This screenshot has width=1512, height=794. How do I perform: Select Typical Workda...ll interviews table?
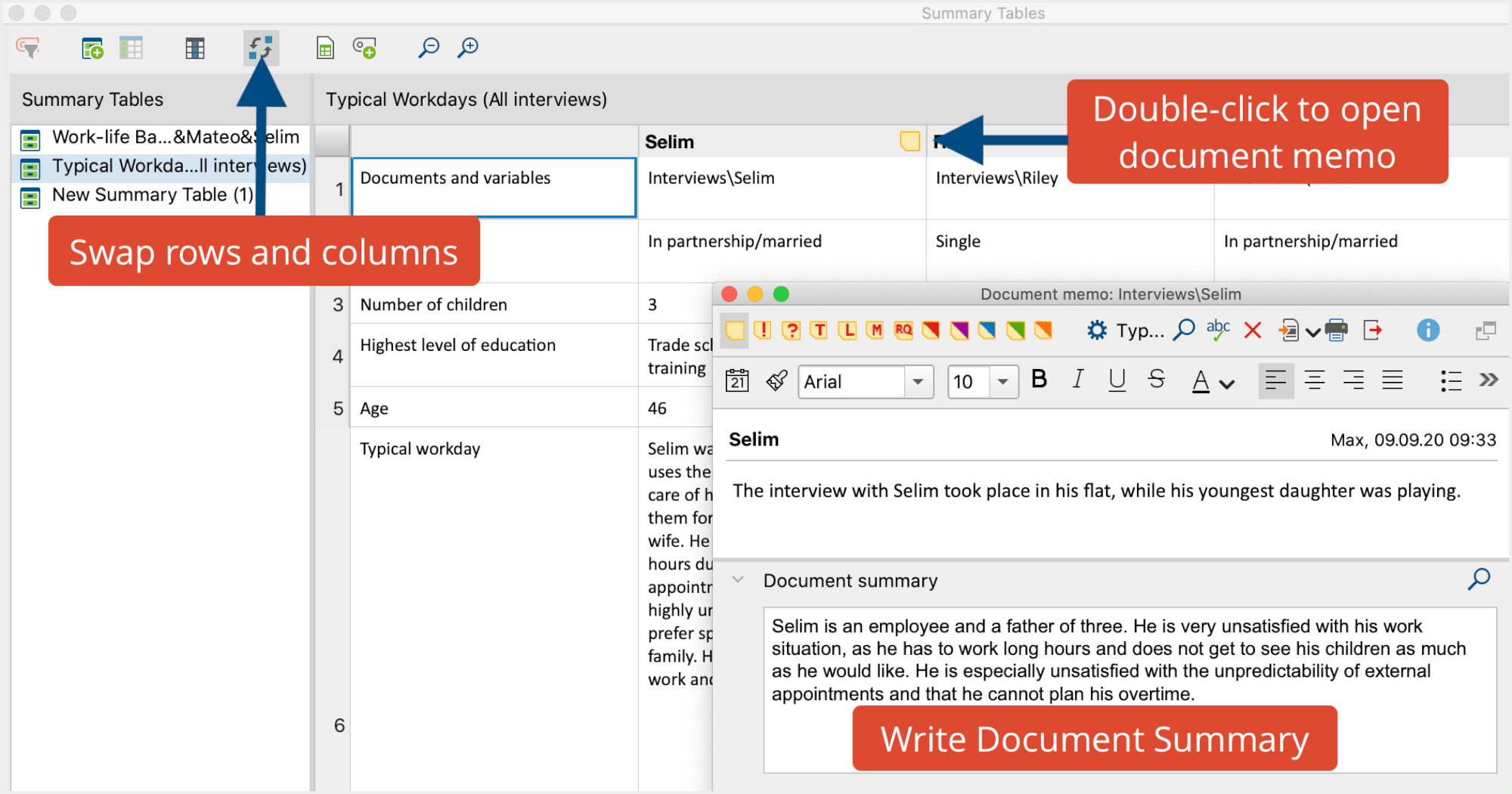[162, 166]
